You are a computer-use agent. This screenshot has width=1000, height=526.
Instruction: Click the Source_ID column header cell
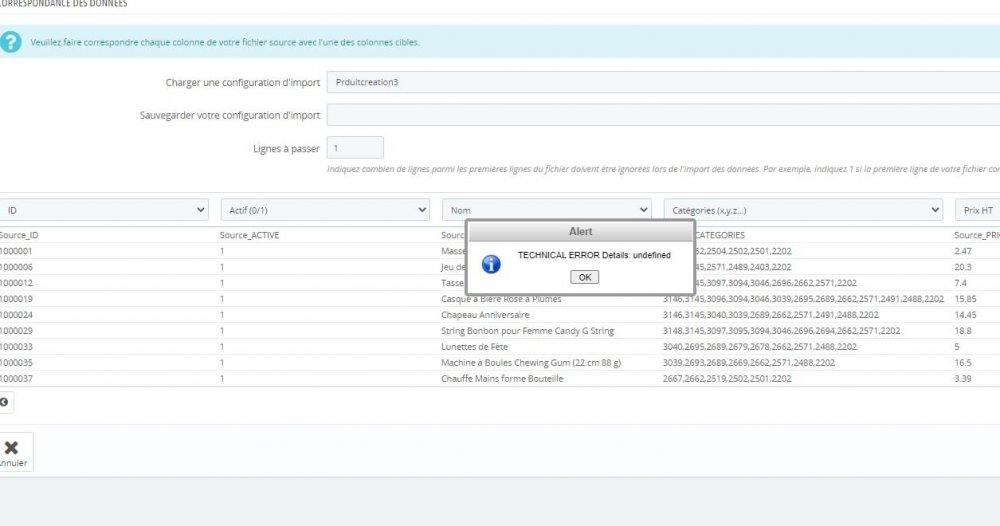coord(20,235)
